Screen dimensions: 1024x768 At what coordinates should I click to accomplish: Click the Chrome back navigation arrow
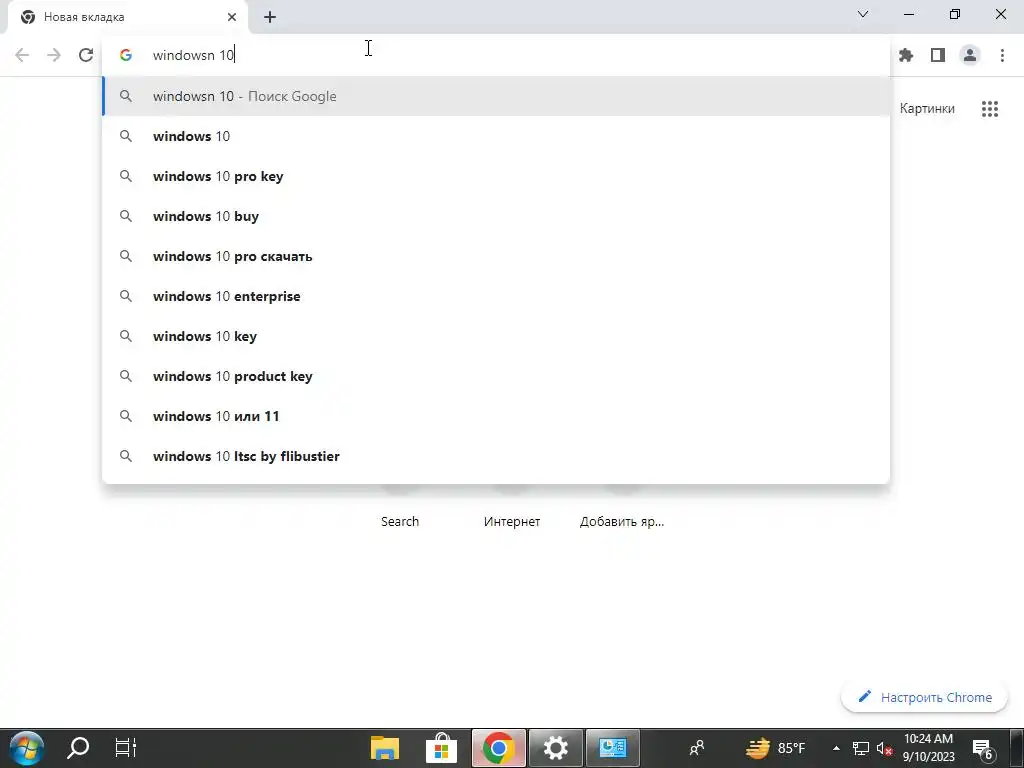(22, 55)
